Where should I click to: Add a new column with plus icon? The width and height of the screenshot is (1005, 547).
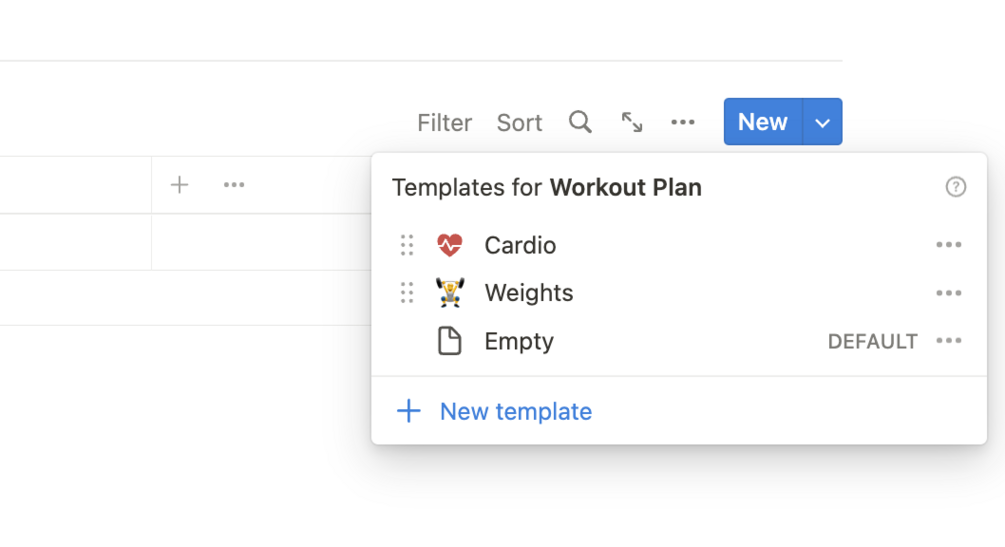(x=180, y=185)
